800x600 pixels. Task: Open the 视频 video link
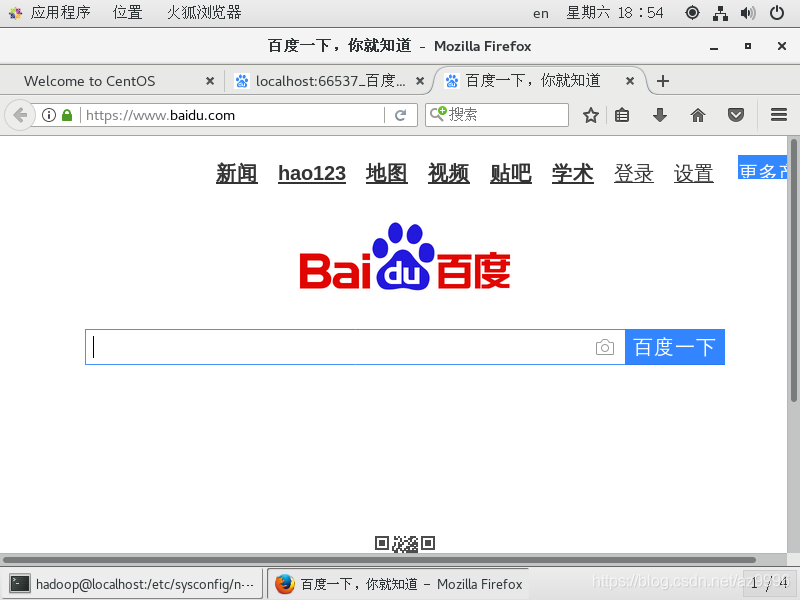(x=448, y=173)
